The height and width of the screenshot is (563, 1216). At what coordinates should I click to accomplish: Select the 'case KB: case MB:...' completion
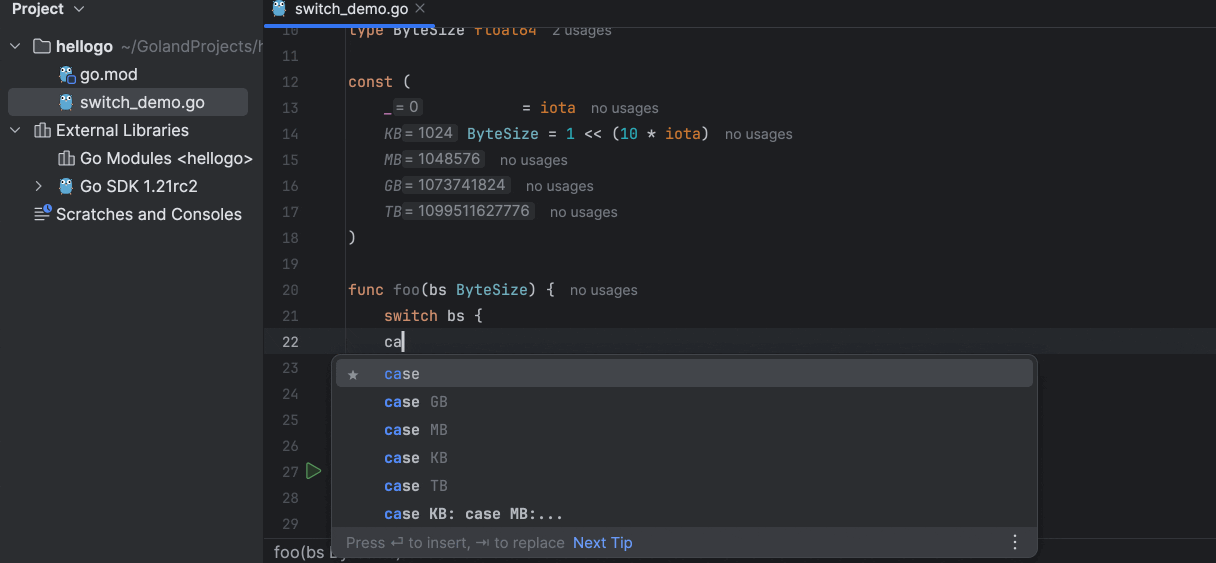point(474,514)
